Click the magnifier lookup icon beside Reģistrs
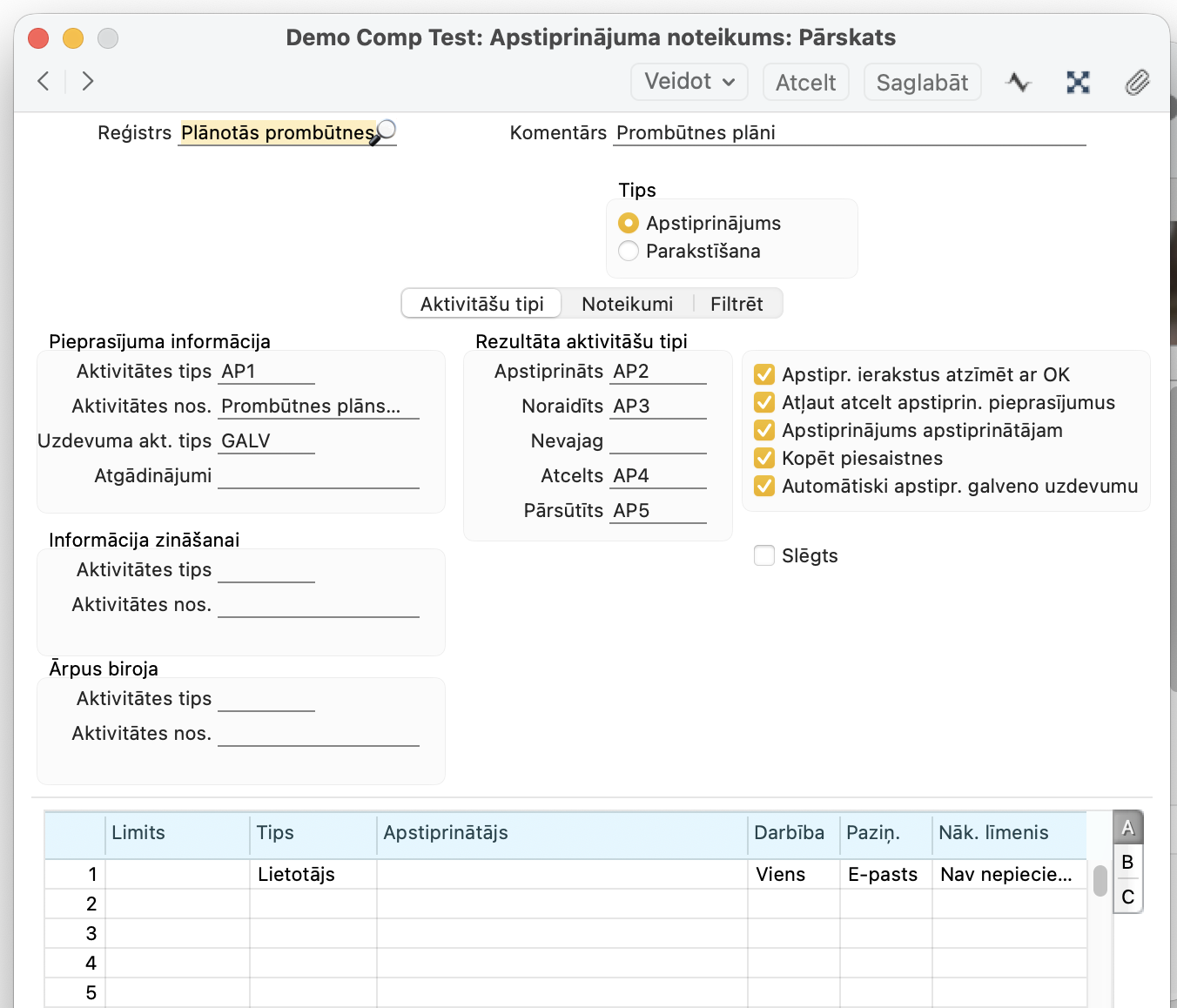The width and height of the screenshot is (1177, 1008). point(385,131)
